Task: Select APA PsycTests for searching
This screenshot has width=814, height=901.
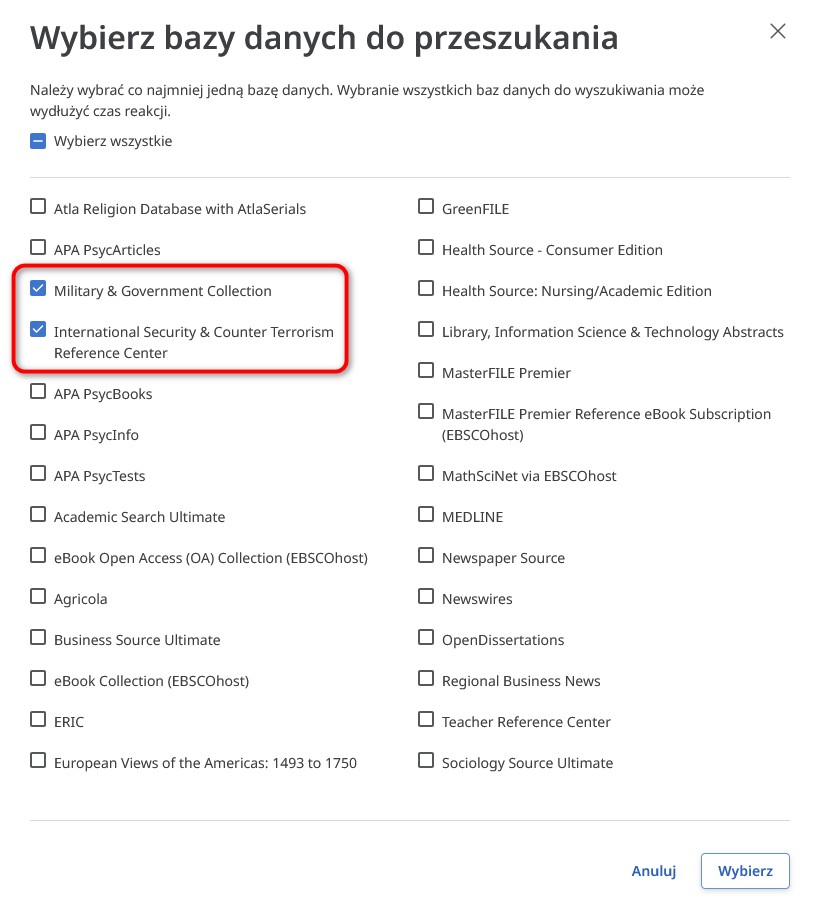Action: coord(37,473)
